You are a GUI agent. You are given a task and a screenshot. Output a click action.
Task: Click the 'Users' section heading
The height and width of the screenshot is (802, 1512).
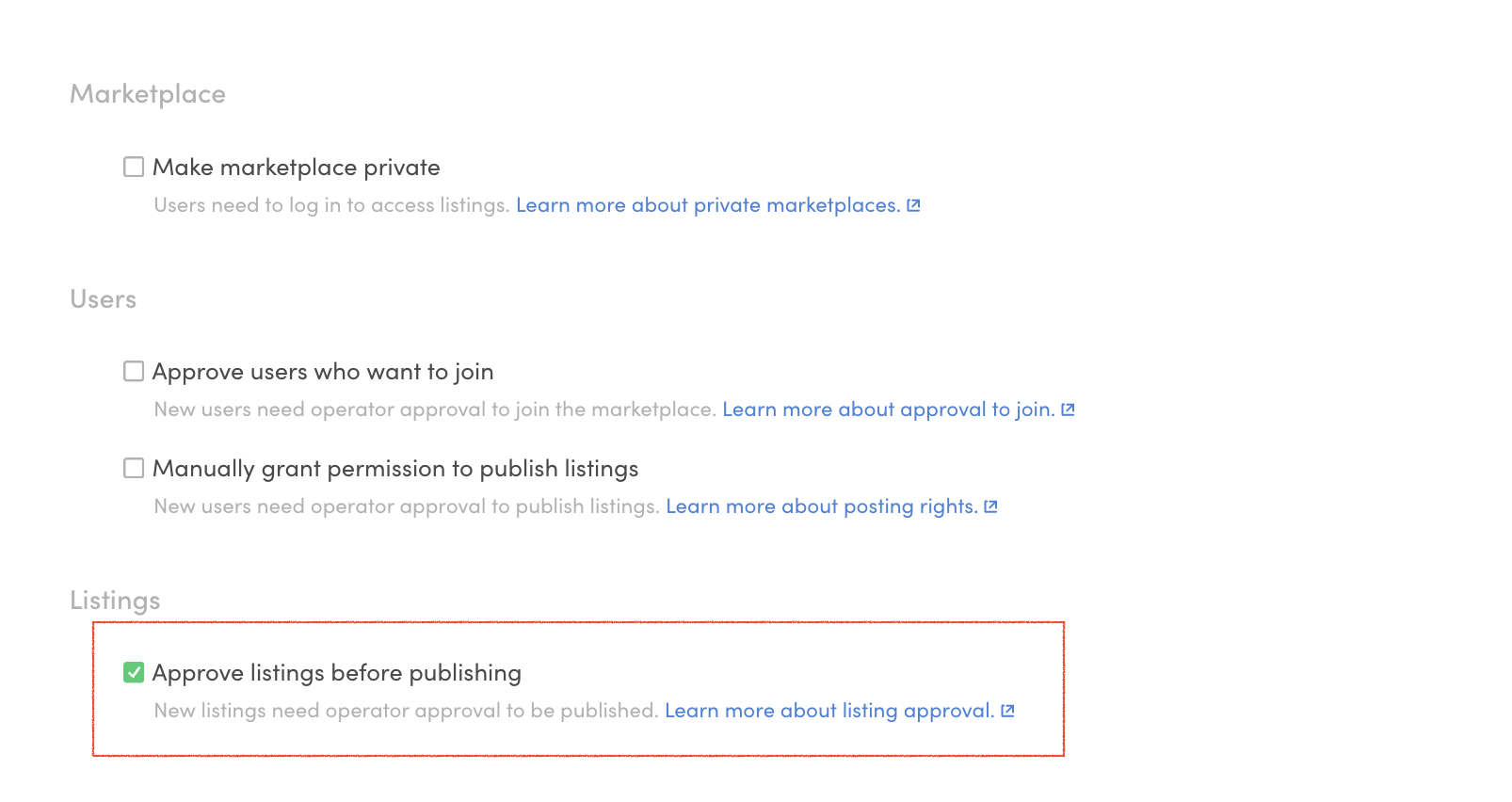[x=104, y=299]
